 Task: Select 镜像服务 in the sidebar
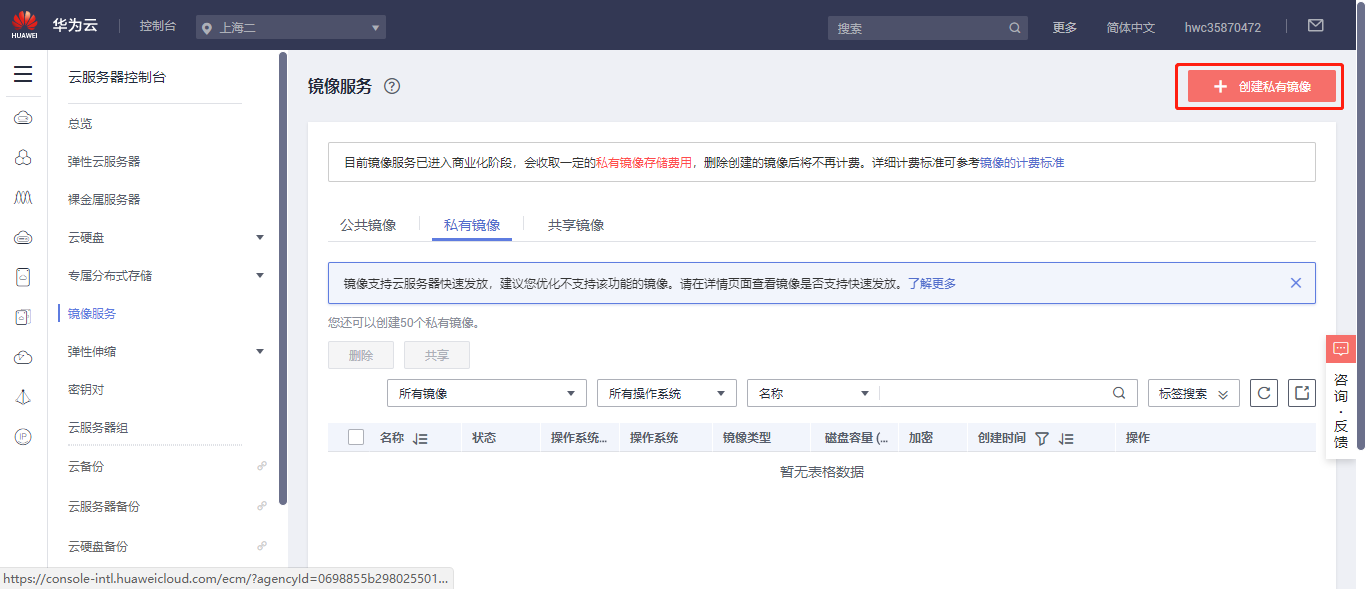[x=92, y=313]
